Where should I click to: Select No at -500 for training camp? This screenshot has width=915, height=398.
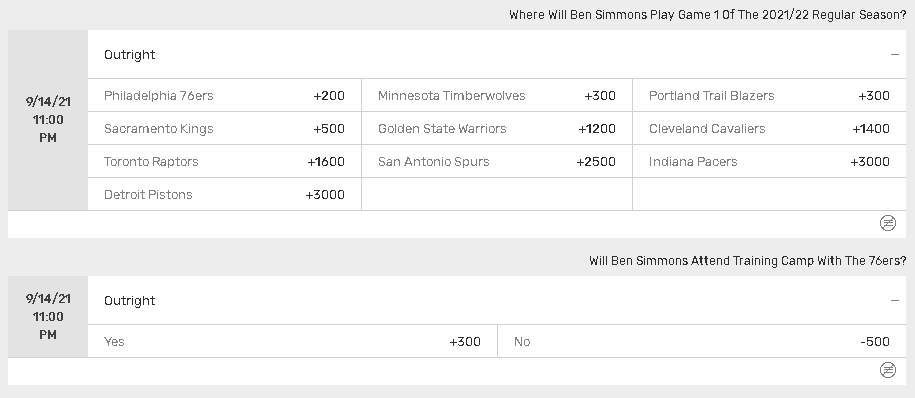click(x=702, y=341)
